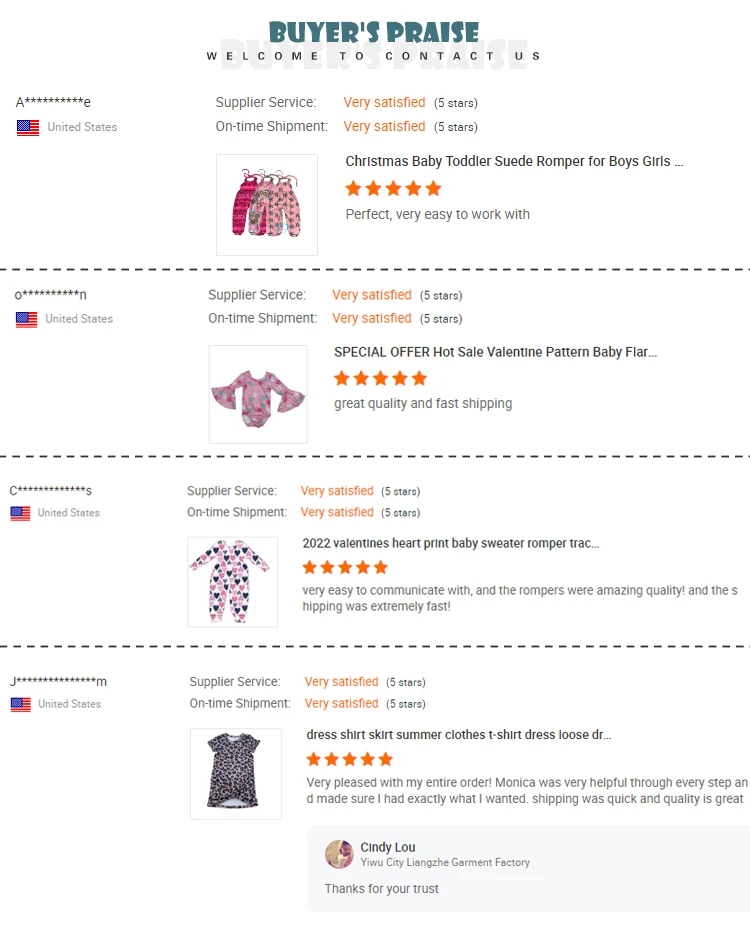This screenshot has height=926, width=750.
Task: Open the pink Valentine flare-sleeve bodysuit thumbnail
Action: tap(258, 394)
